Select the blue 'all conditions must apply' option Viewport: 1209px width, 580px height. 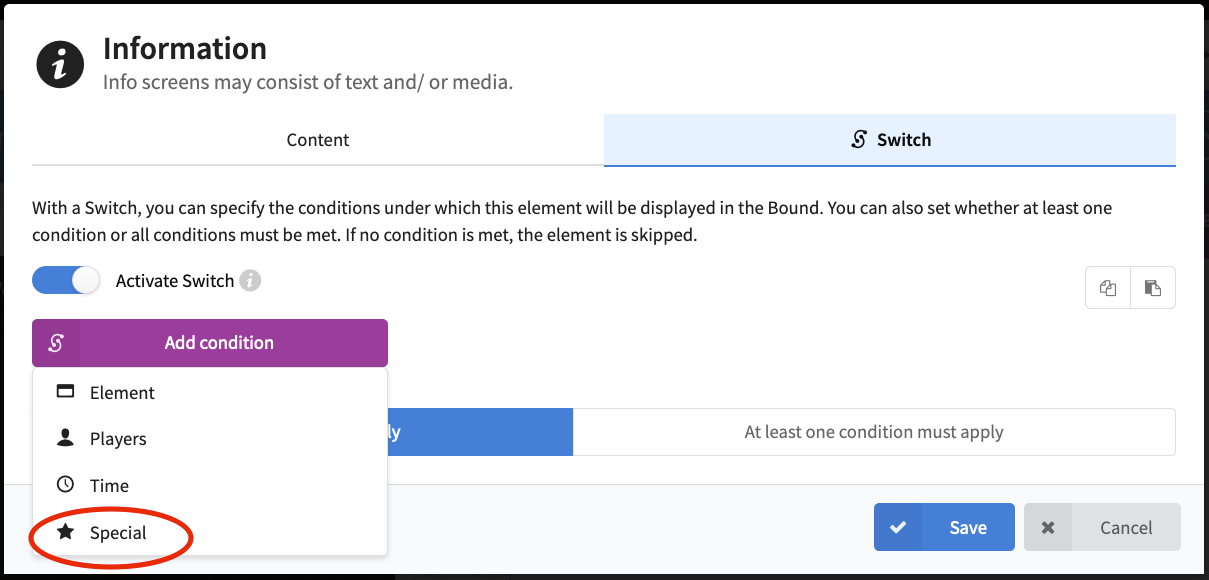(x=480, y=432)
